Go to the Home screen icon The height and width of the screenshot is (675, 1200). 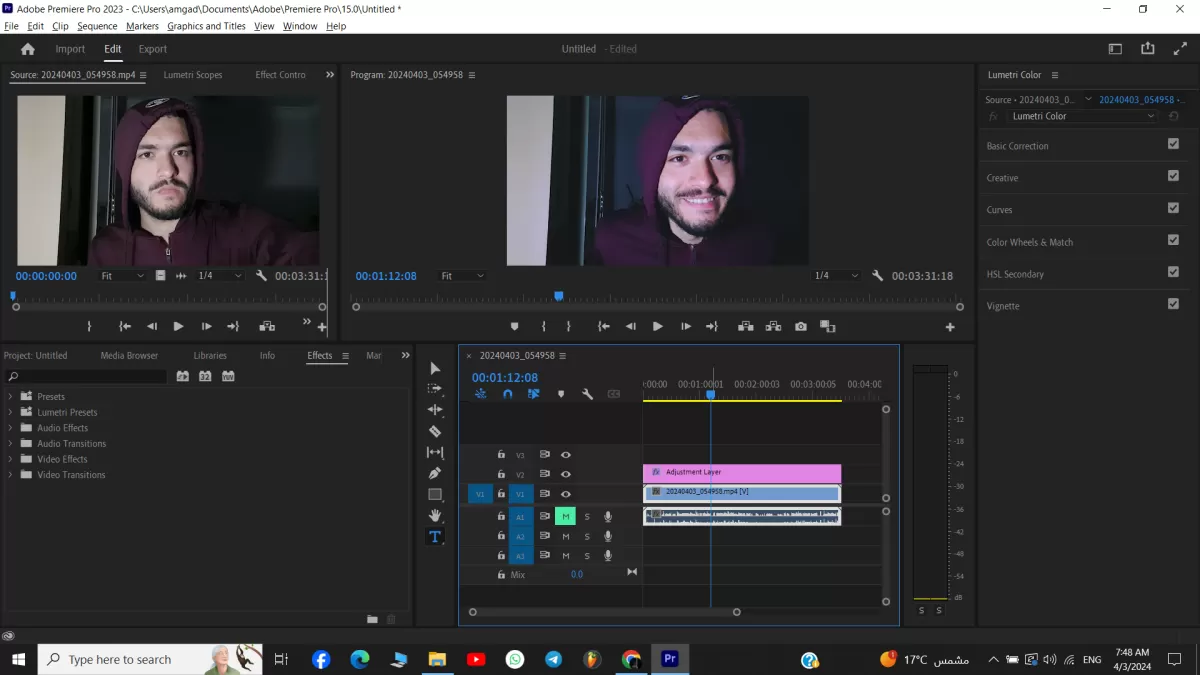coord(28,49)
